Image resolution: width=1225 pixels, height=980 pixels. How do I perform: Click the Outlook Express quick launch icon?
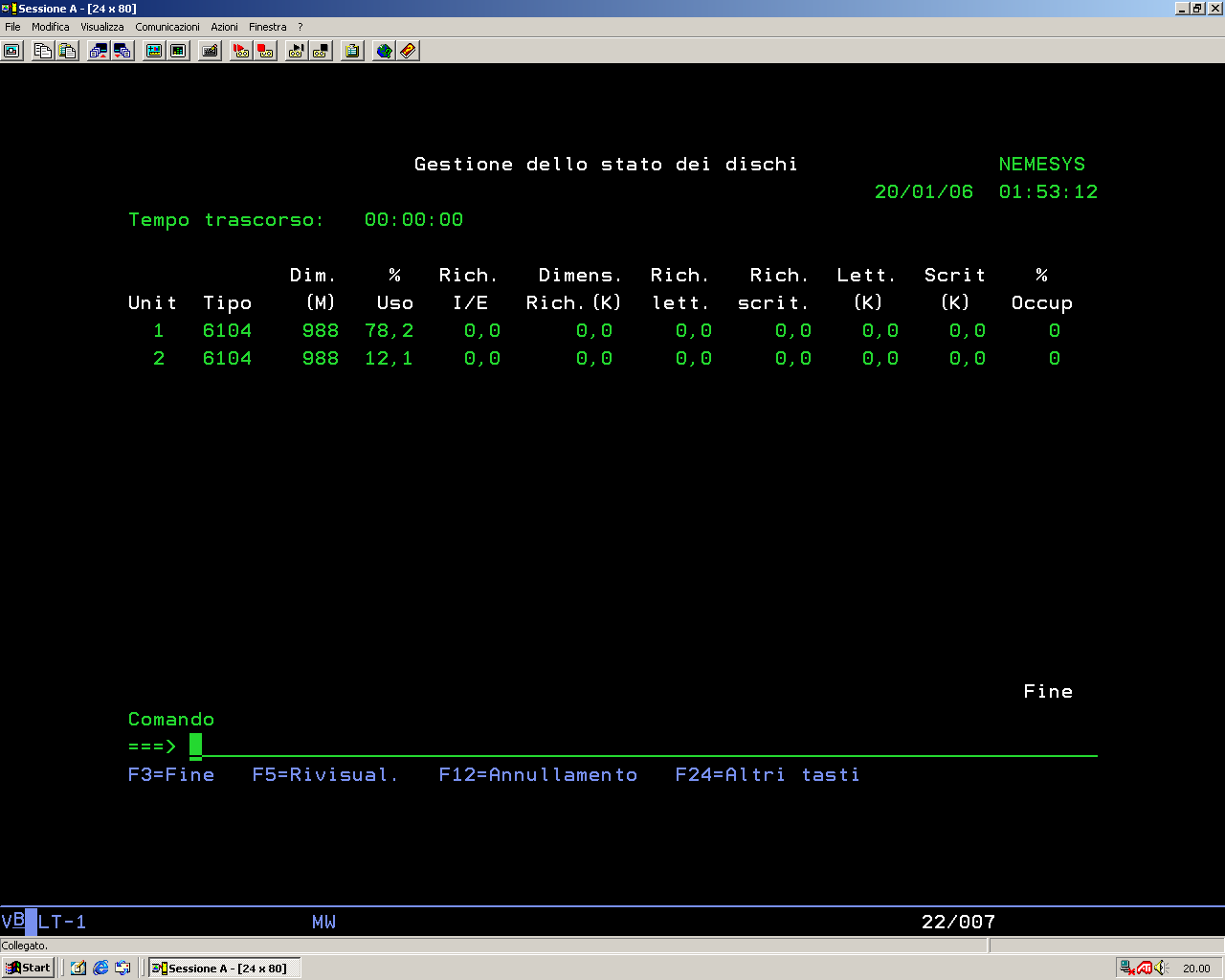(122, 968)
